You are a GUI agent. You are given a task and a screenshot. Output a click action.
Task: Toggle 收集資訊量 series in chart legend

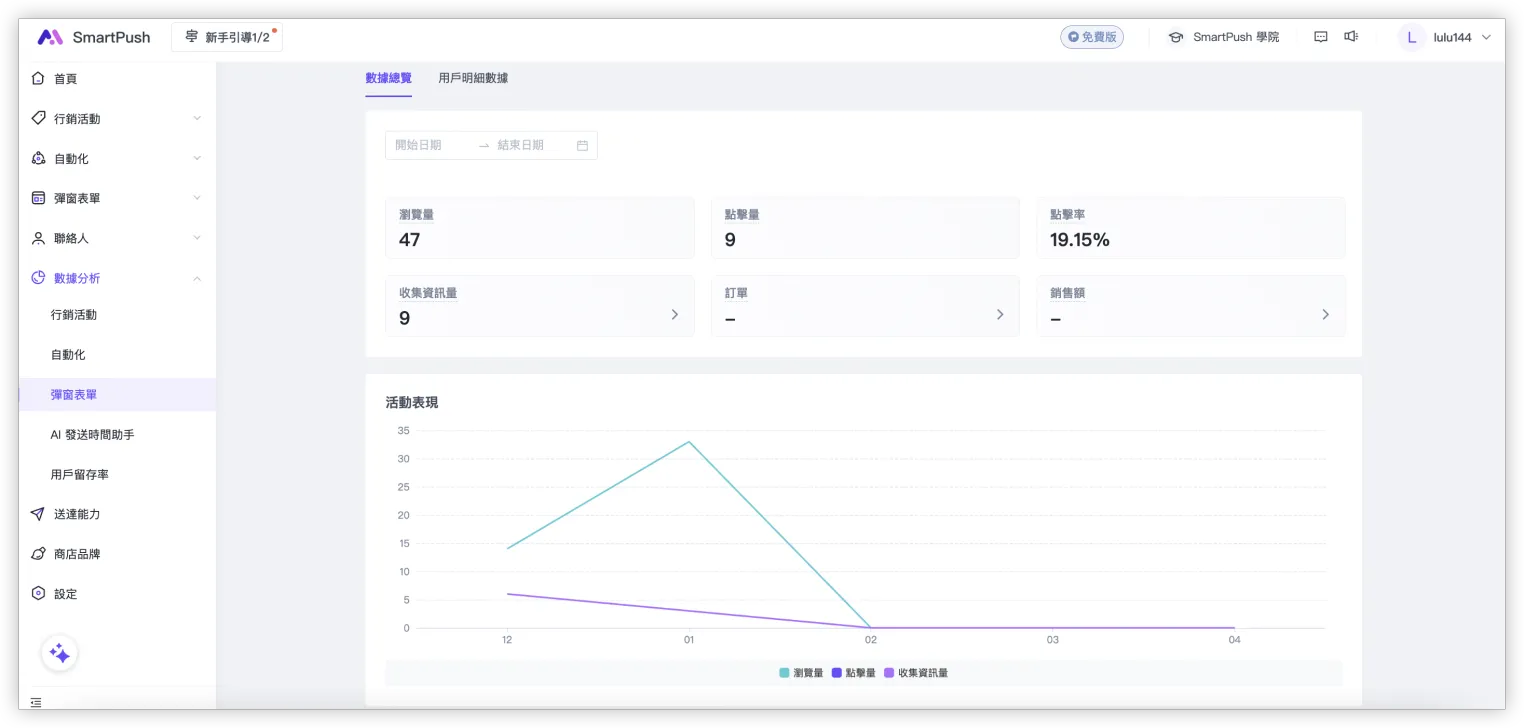[915, 673]
